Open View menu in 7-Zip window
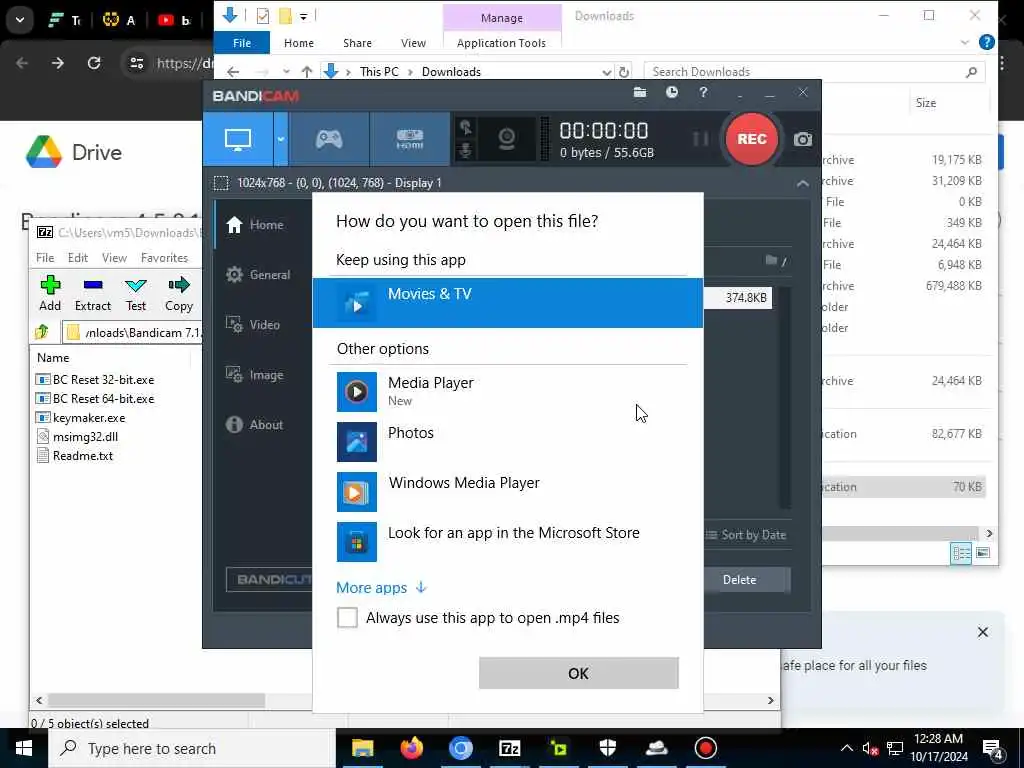This screenshot has width=1024, height=768. point(114,258)
